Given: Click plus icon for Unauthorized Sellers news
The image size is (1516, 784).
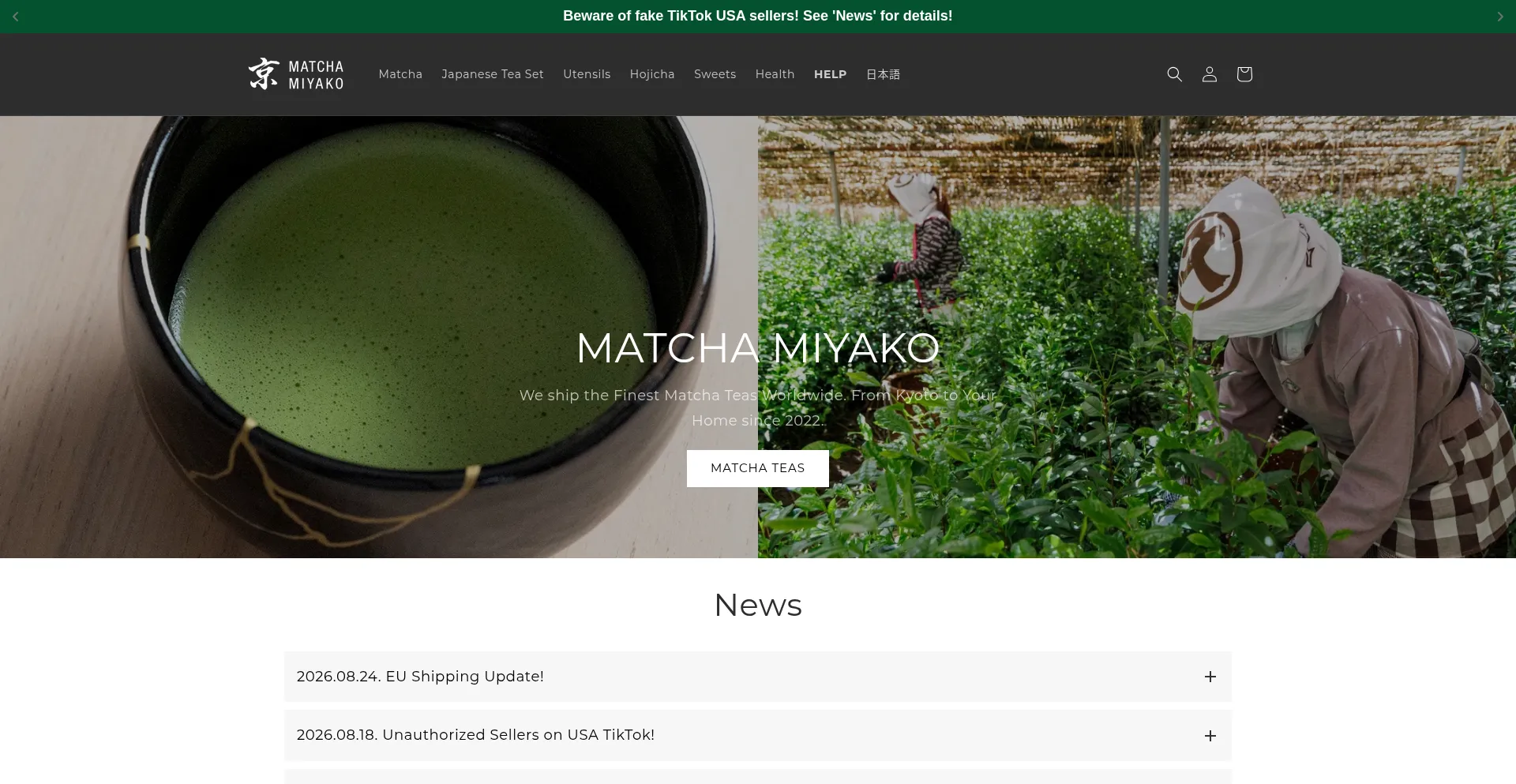Looking at the screenshot, I should click(x=1210, y=736).
